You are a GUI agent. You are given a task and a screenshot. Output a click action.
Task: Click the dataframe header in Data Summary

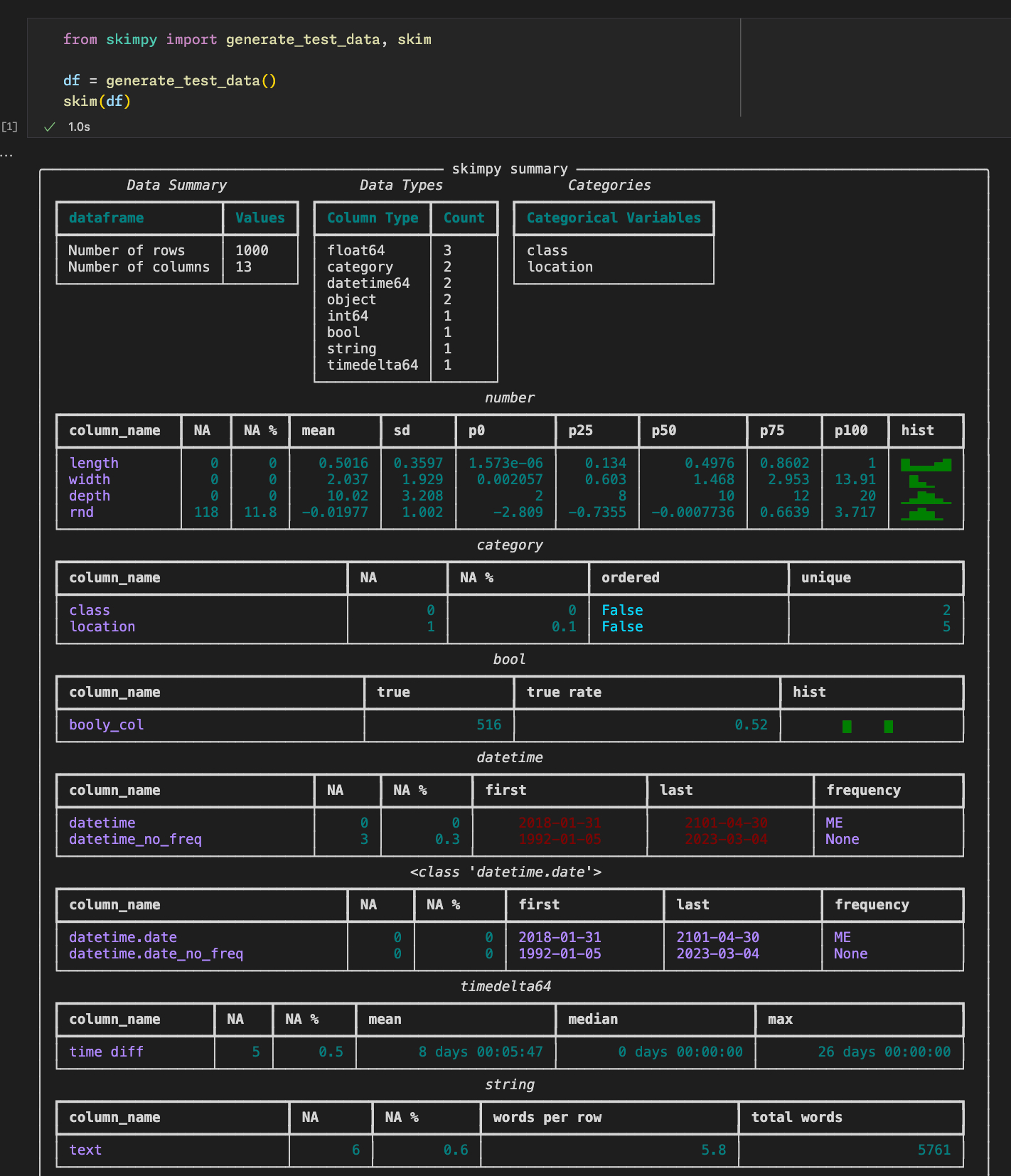(x=106, y=218)
